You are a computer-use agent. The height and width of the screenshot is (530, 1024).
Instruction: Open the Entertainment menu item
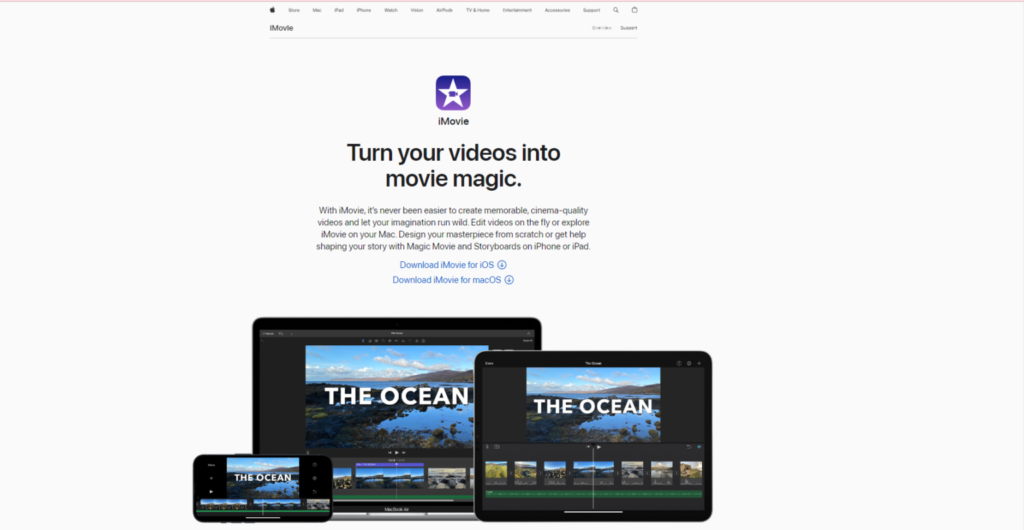(517, 10)
